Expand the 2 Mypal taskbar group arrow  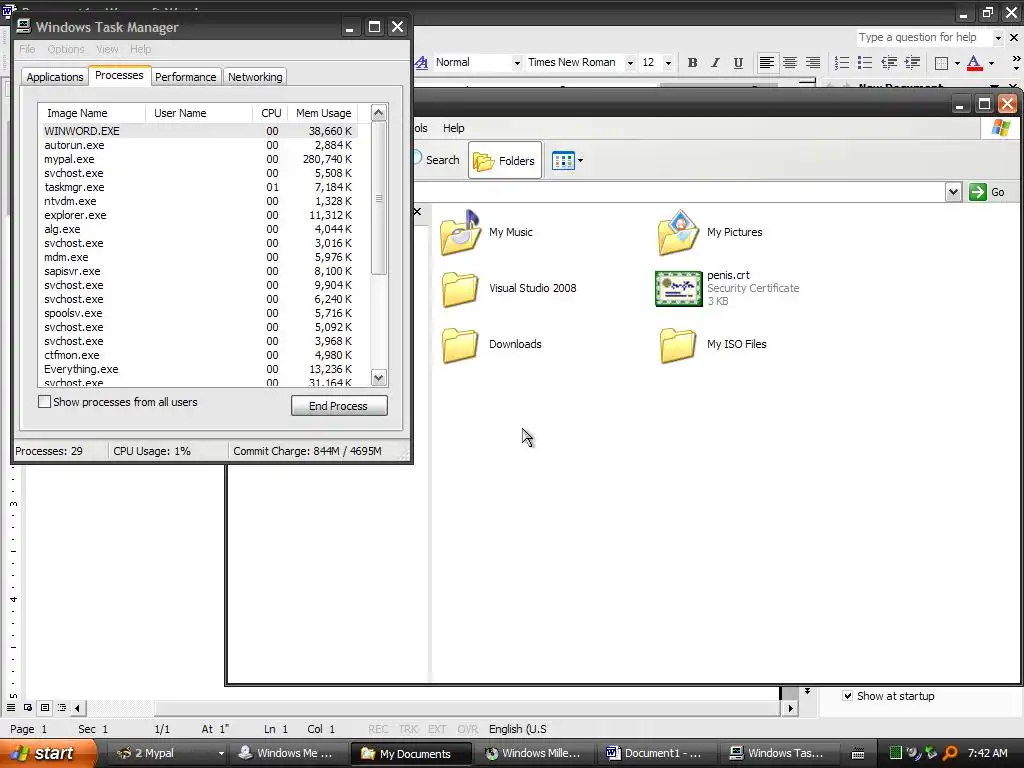coord(221,753)
